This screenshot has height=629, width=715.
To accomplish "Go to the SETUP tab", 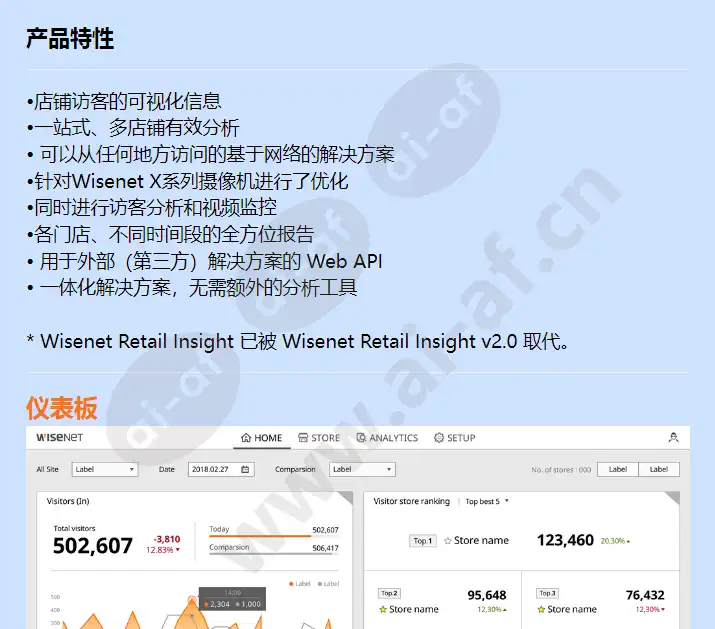I will click(x=455, y=438).
